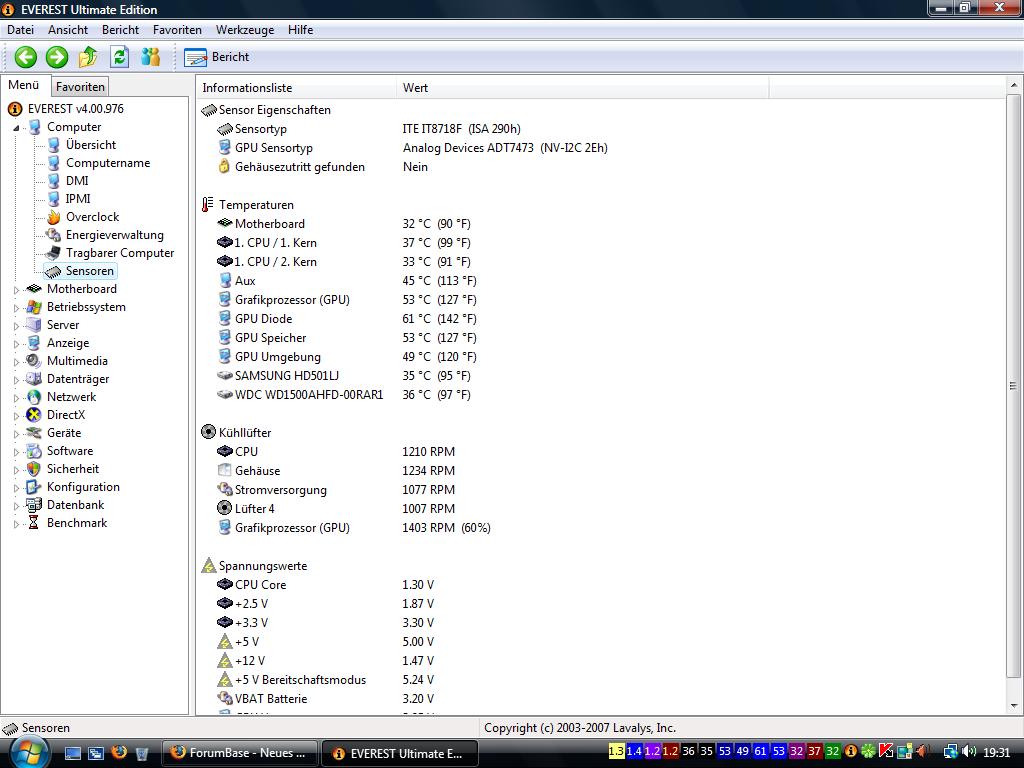Open the Werkzeuge menu

pos(245,30)
